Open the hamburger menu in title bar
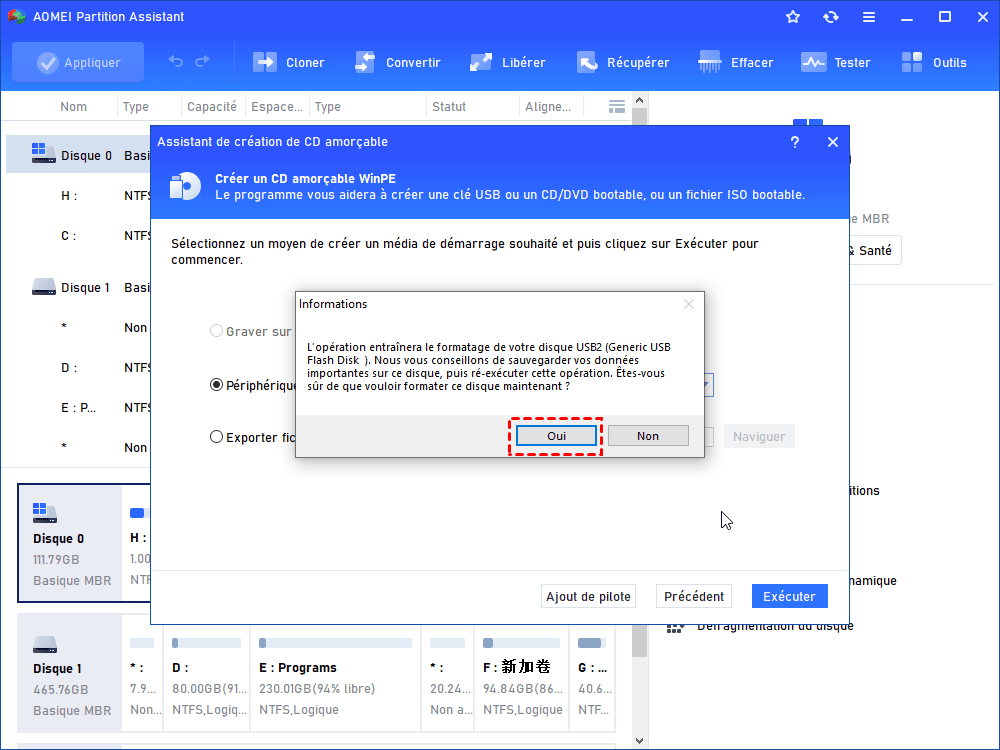 pos(869,17)
